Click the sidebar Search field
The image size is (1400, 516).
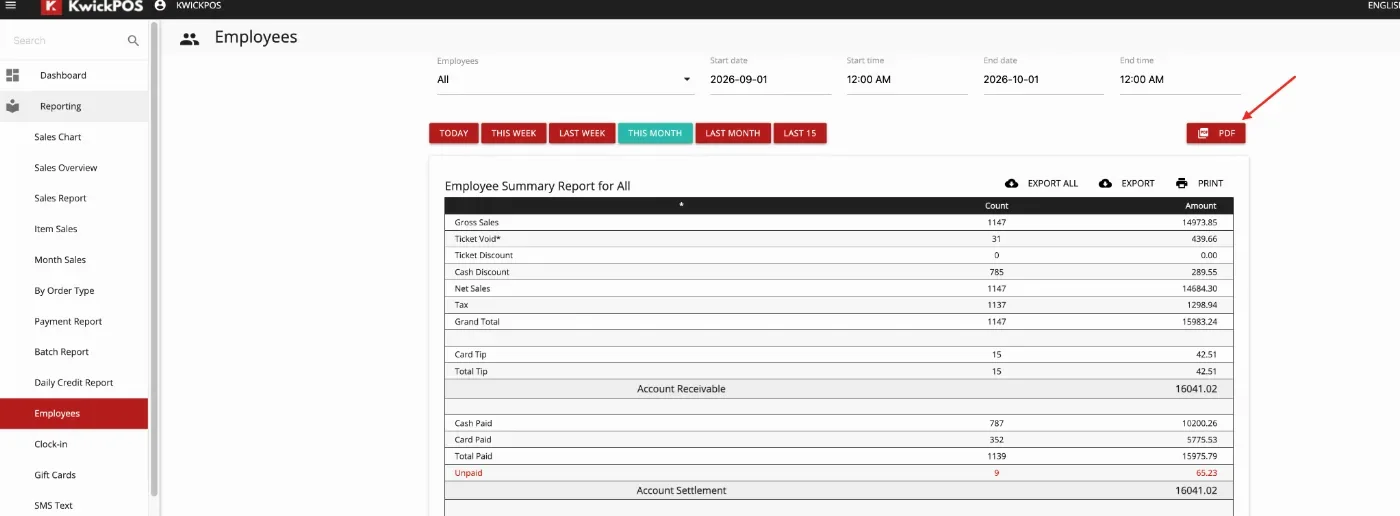pyautogui.click(x=66, y=41)
